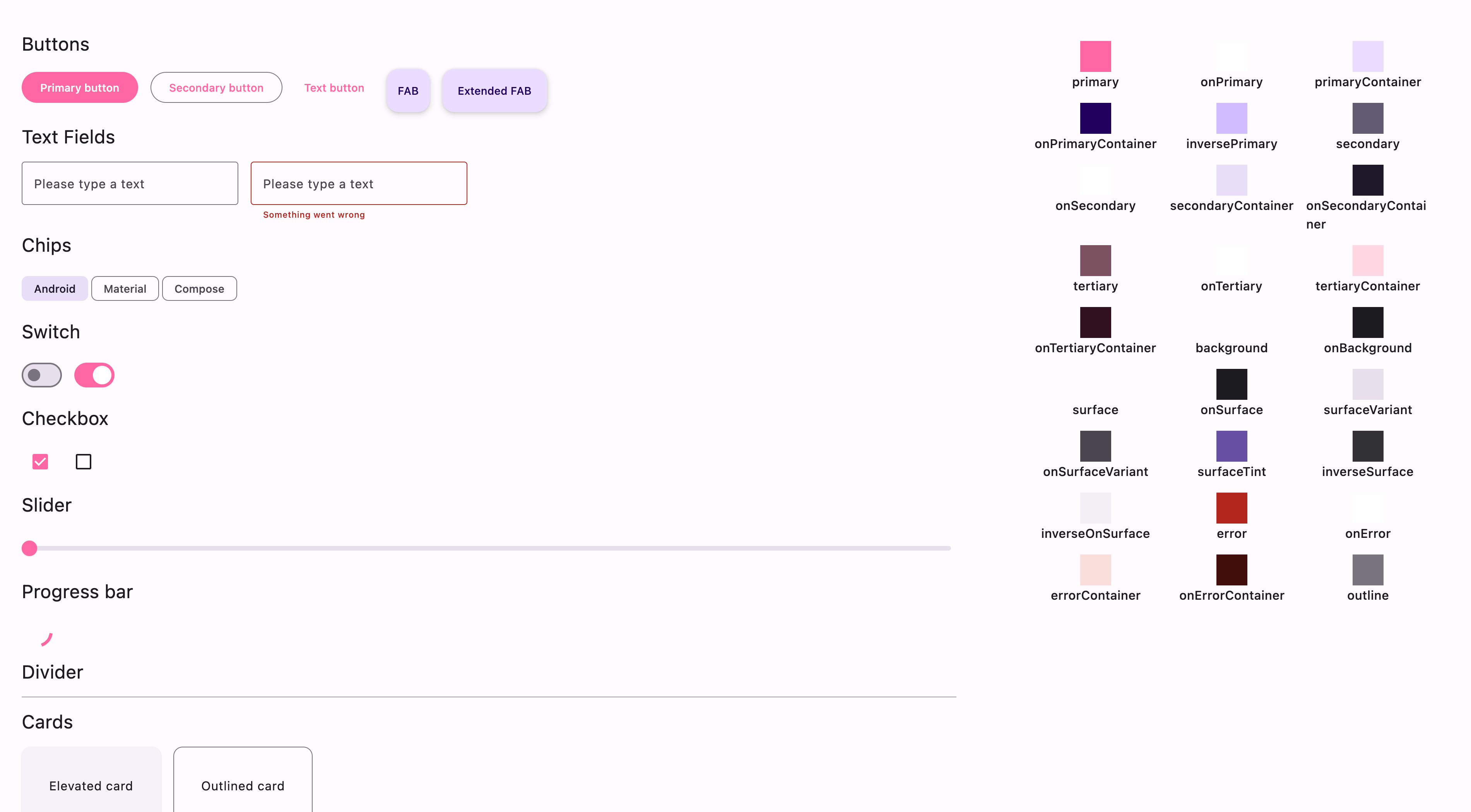Click the surfaceTint purple swatch
This screenshot has width=1471, height=812.
coord(1231,446)
